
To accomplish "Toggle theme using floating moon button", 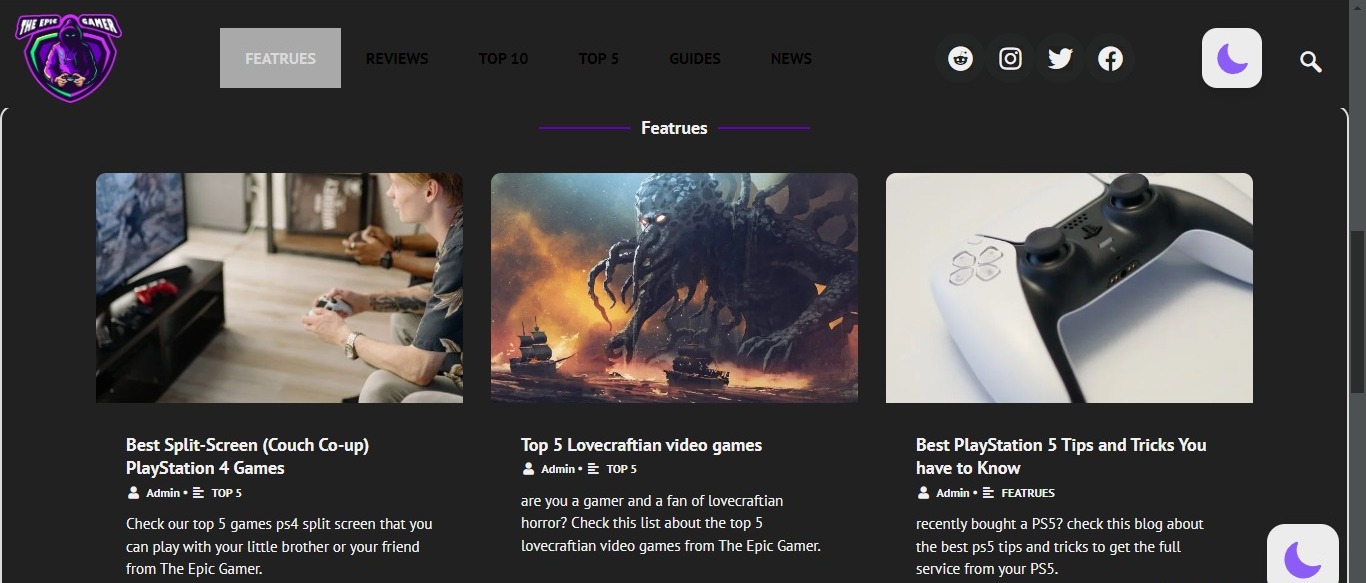I will 1303,554.
